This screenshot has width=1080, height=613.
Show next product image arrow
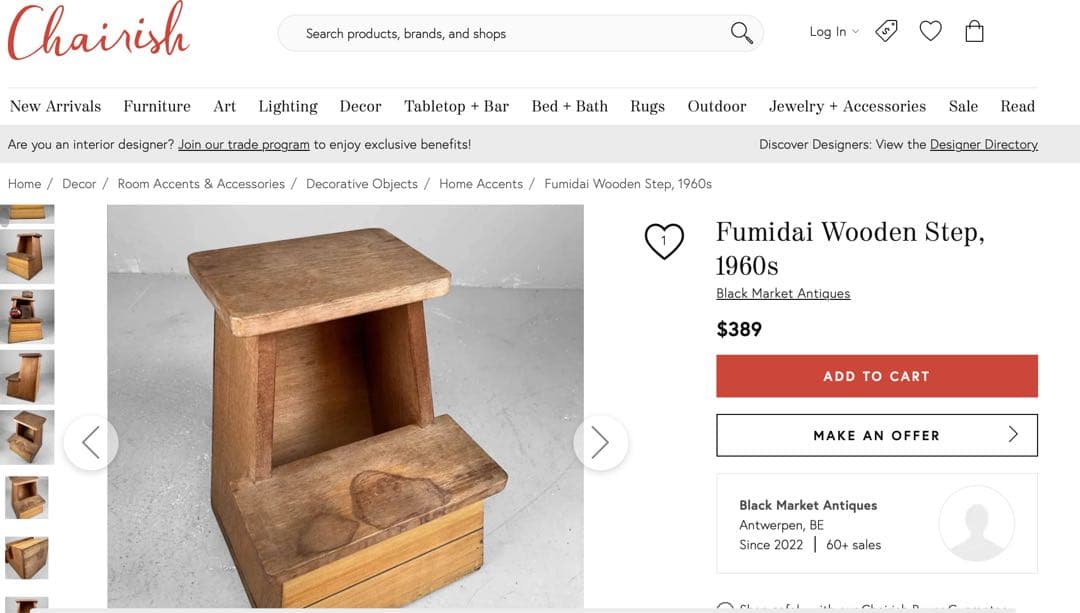(x=600, y=442)
